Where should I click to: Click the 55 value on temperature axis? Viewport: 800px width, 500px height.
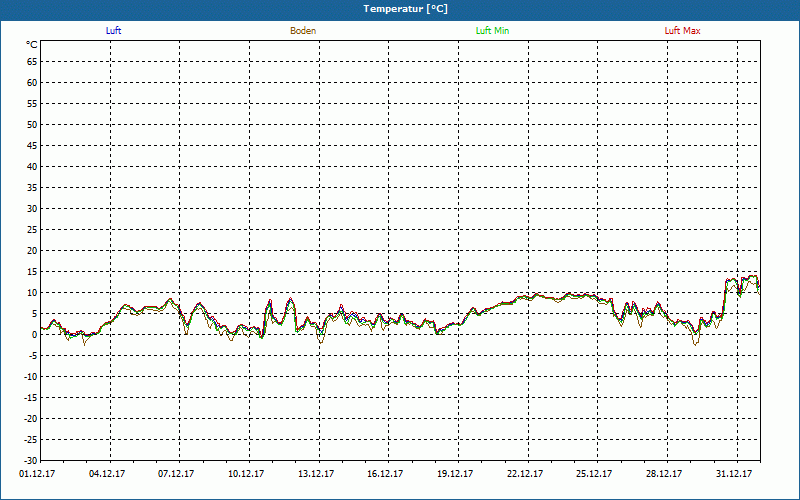(x=32, y=104)
